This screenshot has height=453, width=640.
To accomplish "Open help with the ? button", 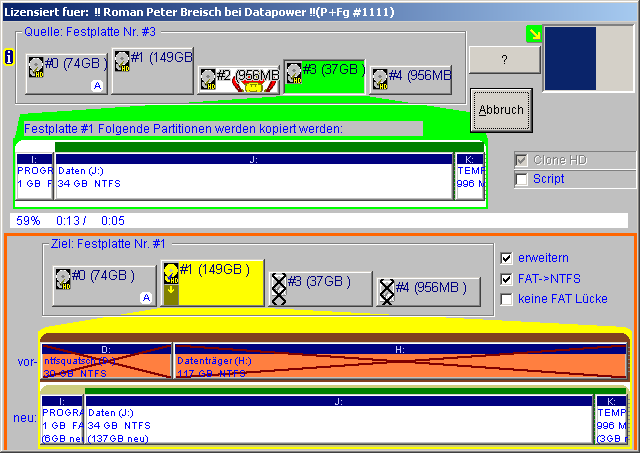I will point(504,59).
